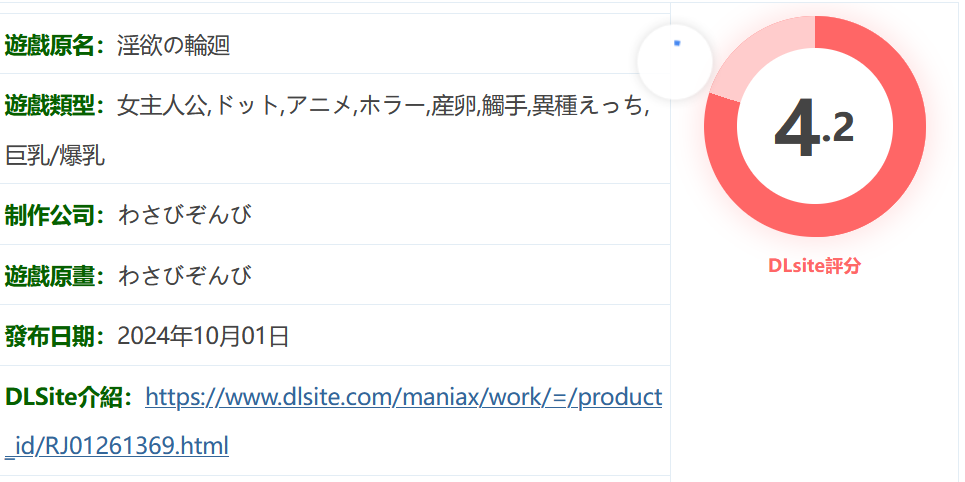Click the 制作公司 label

click(54, 215)
